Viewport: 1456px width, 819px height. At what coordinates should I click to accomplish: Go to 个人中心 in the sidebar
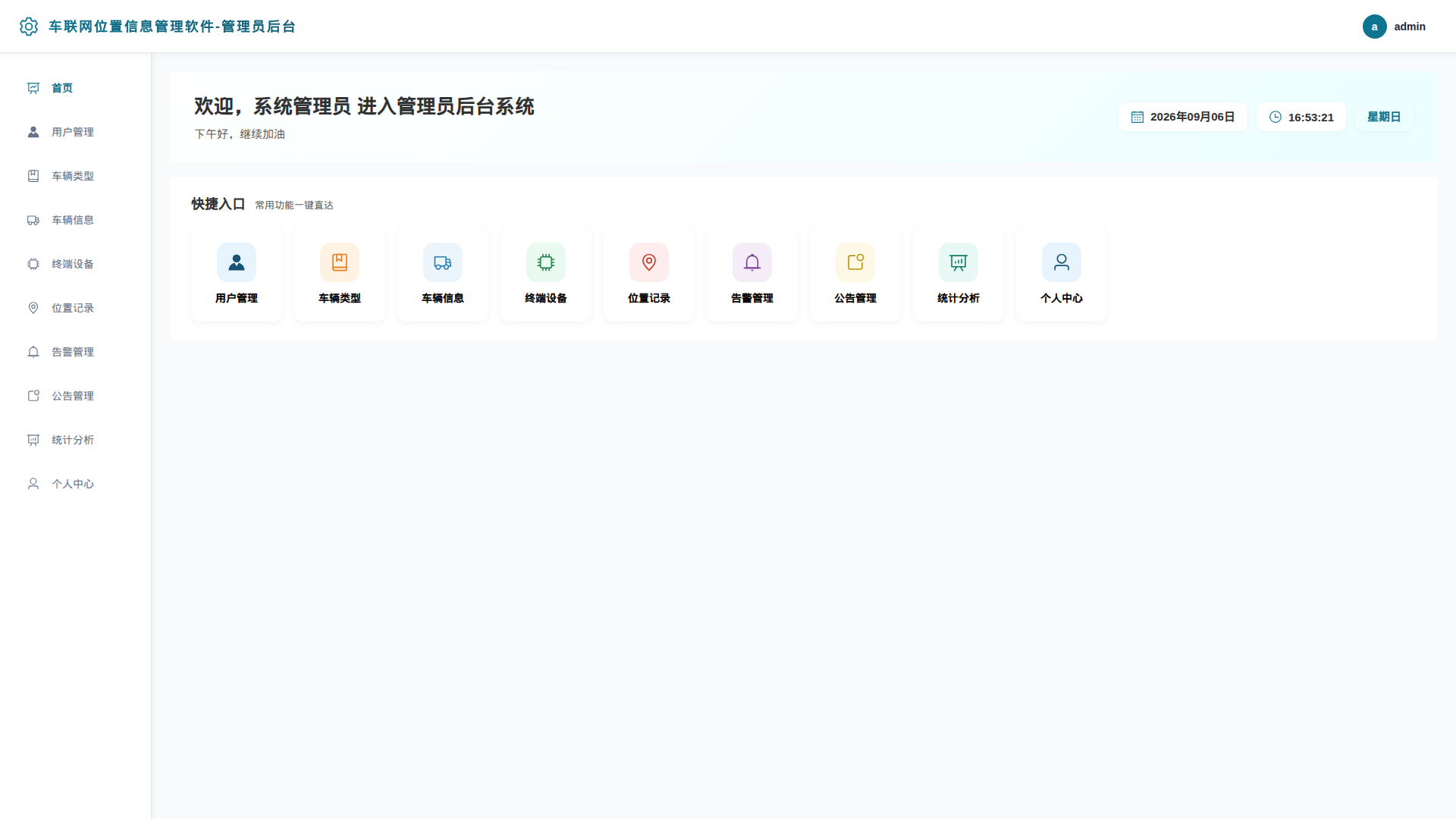coord(76,484)
